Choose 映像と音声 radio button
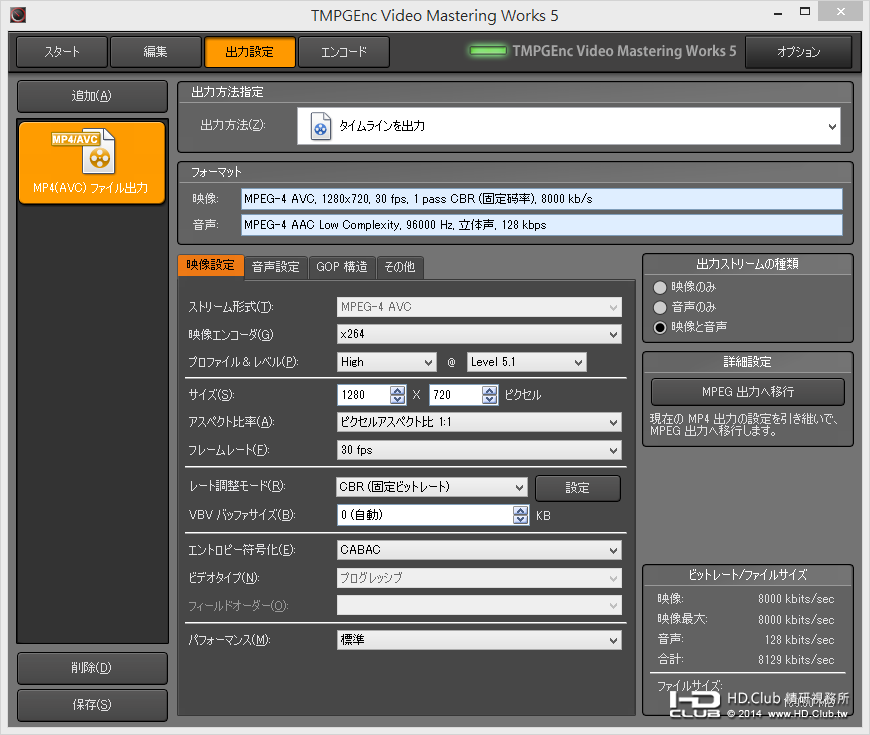The height and width of the screenshot is (735, 870). pos(659,327)
